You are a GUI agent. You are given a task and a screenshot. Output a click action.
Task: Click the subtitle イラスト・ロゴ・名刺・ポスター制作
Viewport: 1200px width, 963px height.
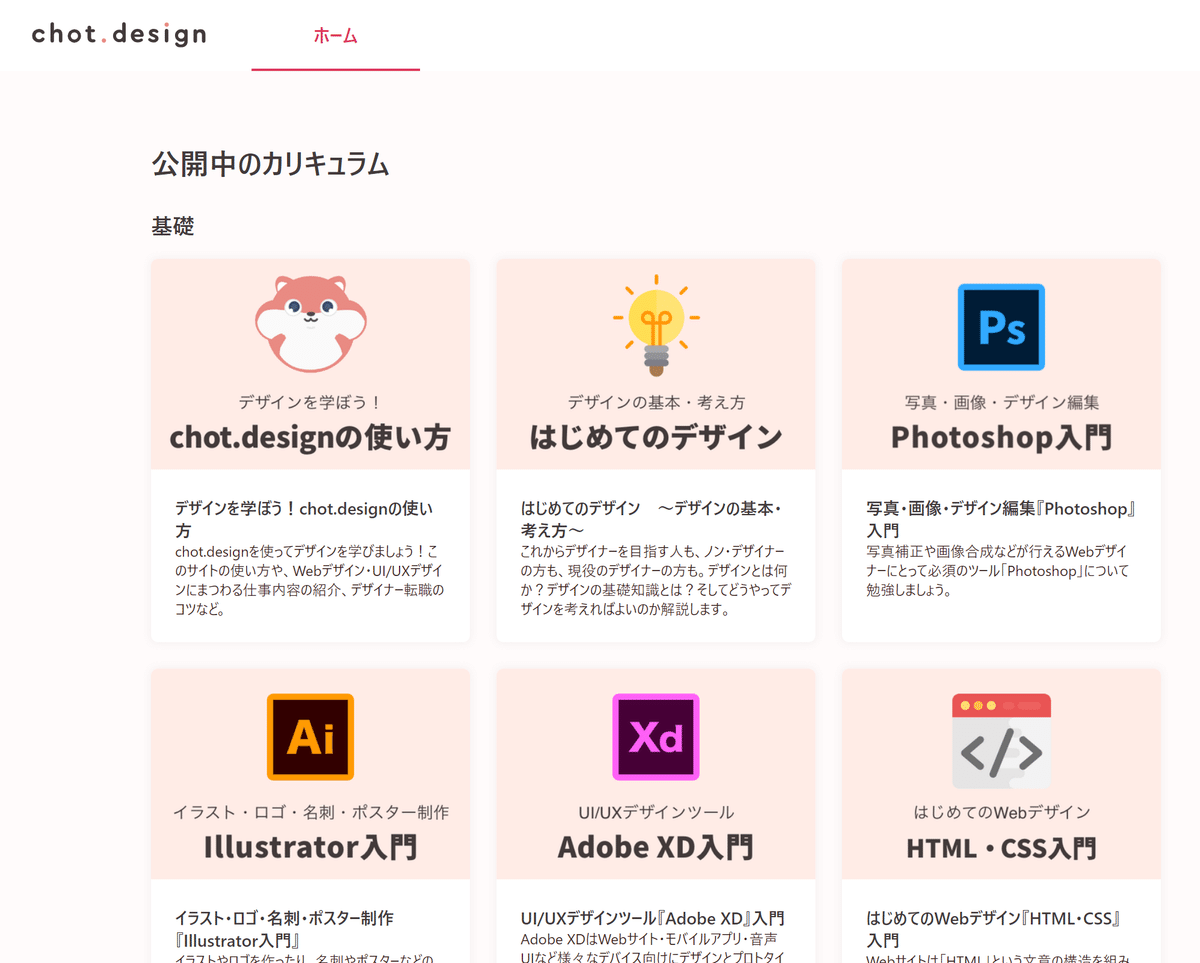pos(310,812)
